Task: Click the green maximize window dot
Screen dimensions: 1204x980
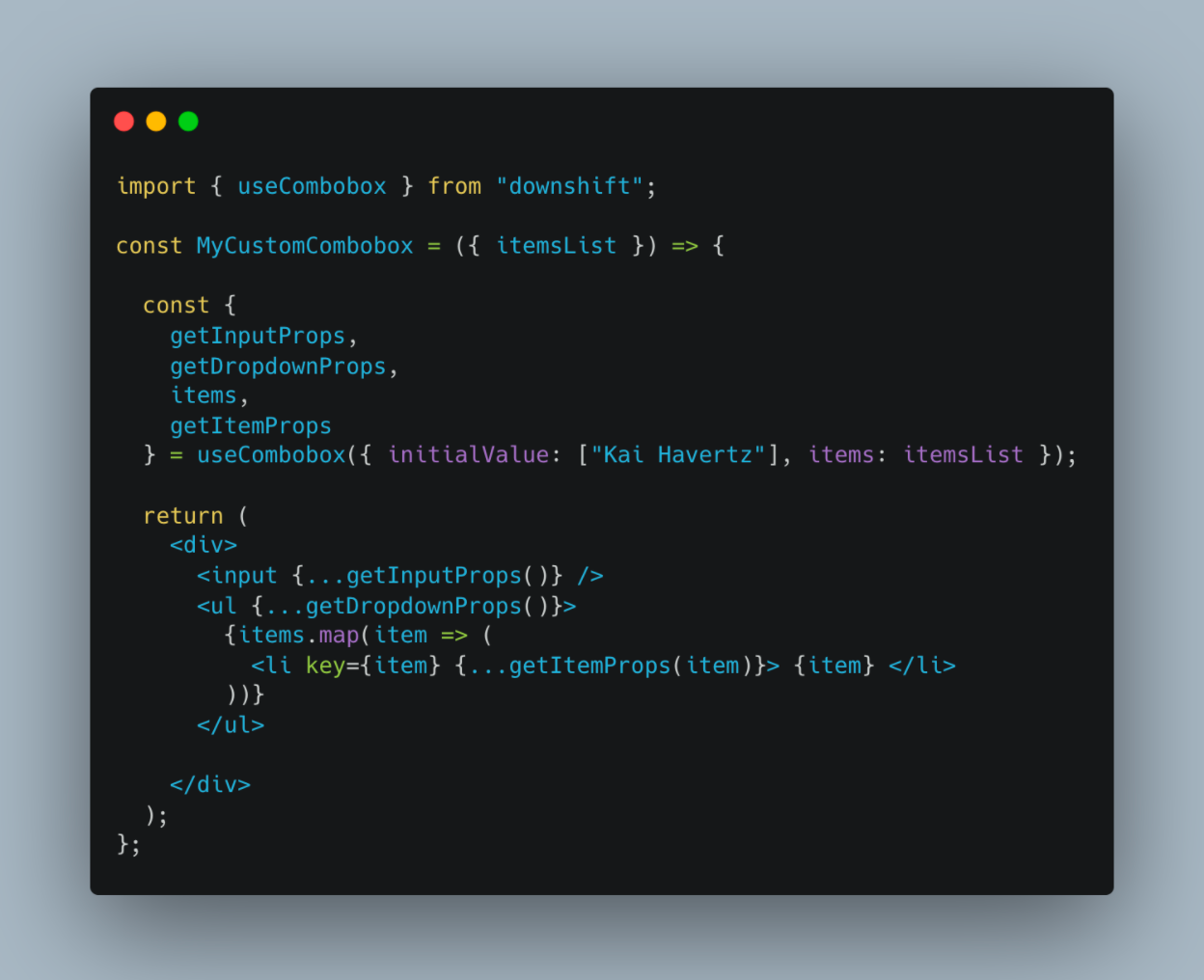Action: pyautogui.click(x=188, y=121)
